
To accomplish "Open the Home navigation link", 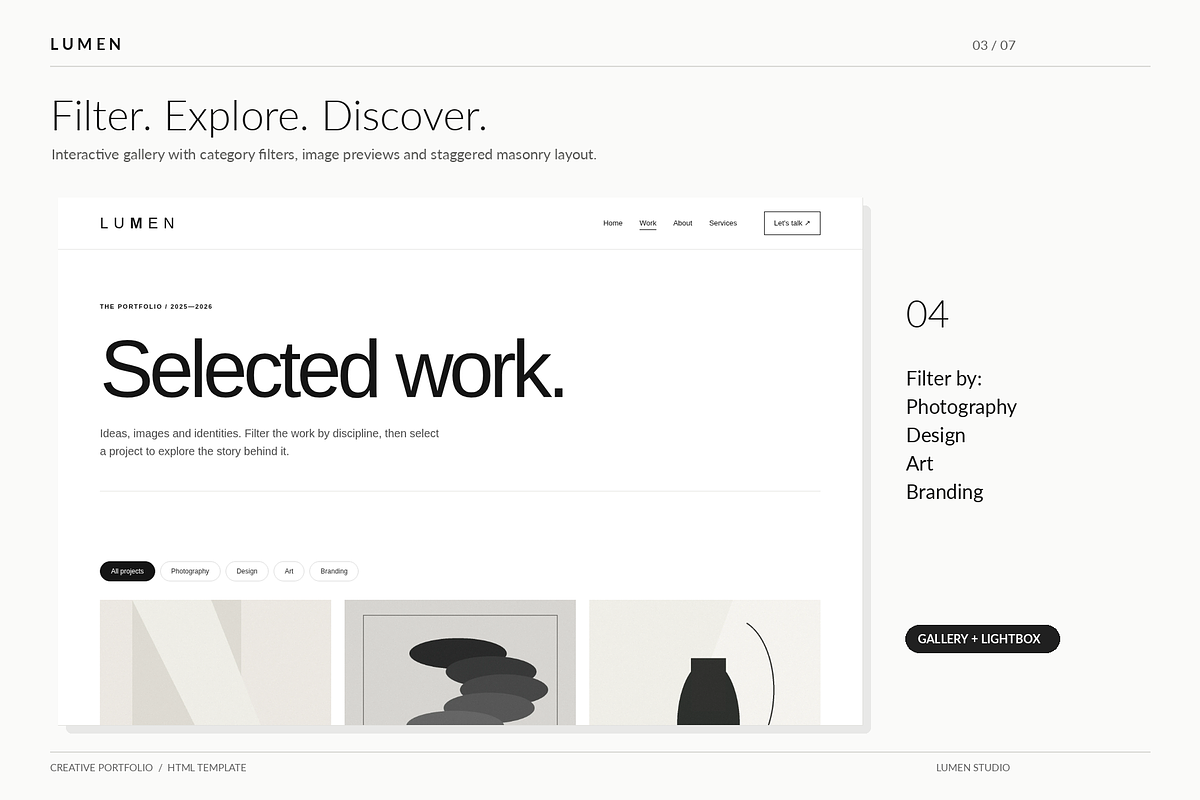I will [x=613, y=223].
